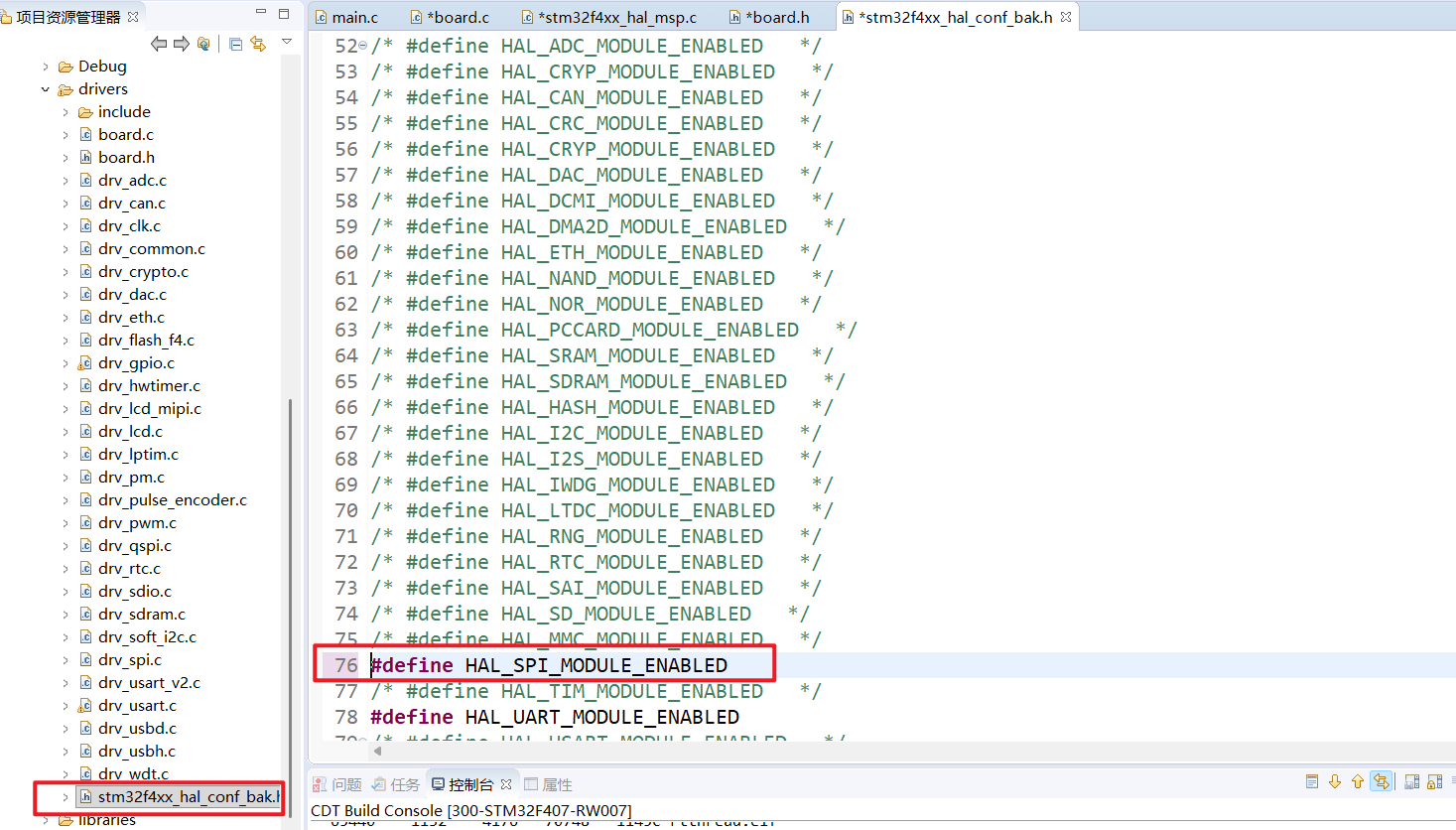Select drv_flash_f4.c file in tree
This screenshot has height=830, width=1456.
point(146,341)
